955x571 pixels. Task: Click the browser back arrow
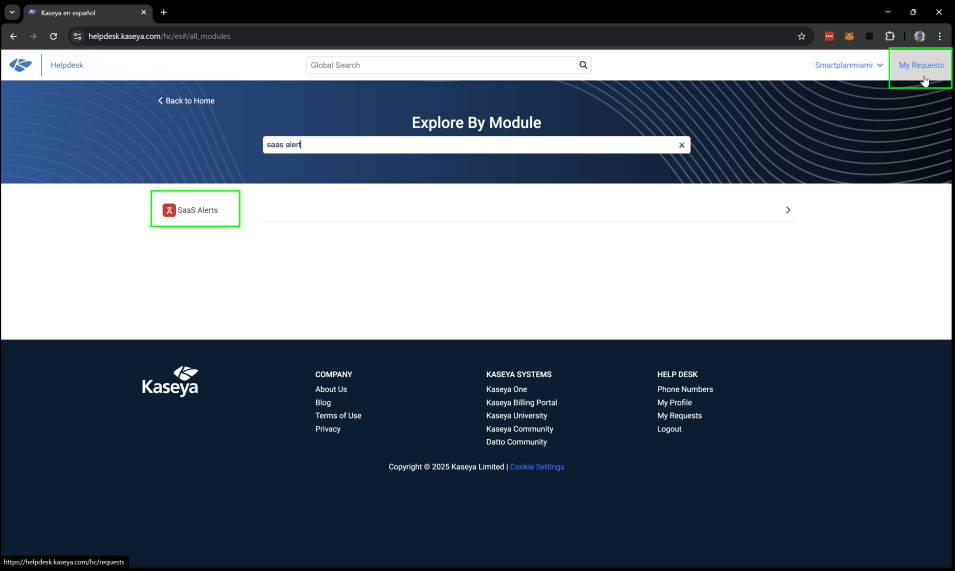tap(13, 37)
